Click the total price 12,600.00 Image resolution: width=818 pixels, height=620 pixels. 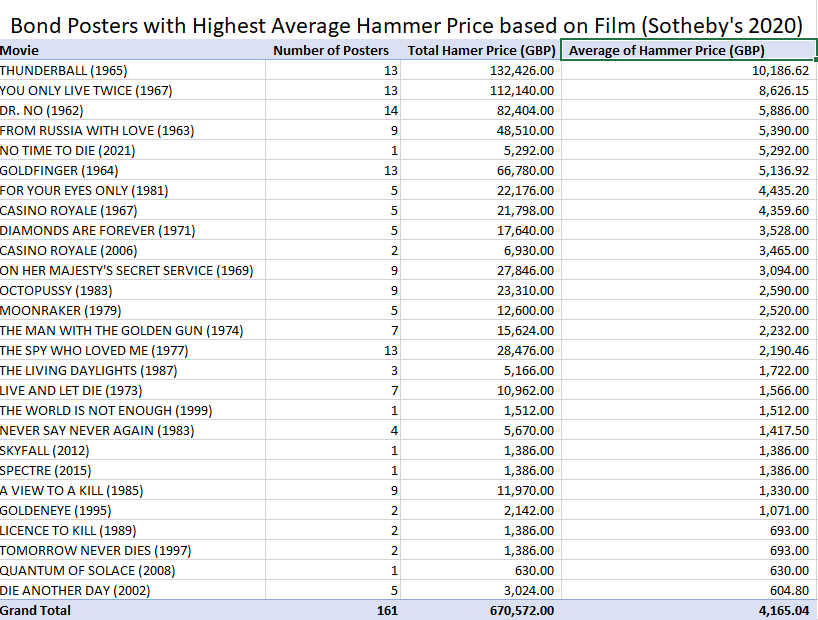coord(525,311)
